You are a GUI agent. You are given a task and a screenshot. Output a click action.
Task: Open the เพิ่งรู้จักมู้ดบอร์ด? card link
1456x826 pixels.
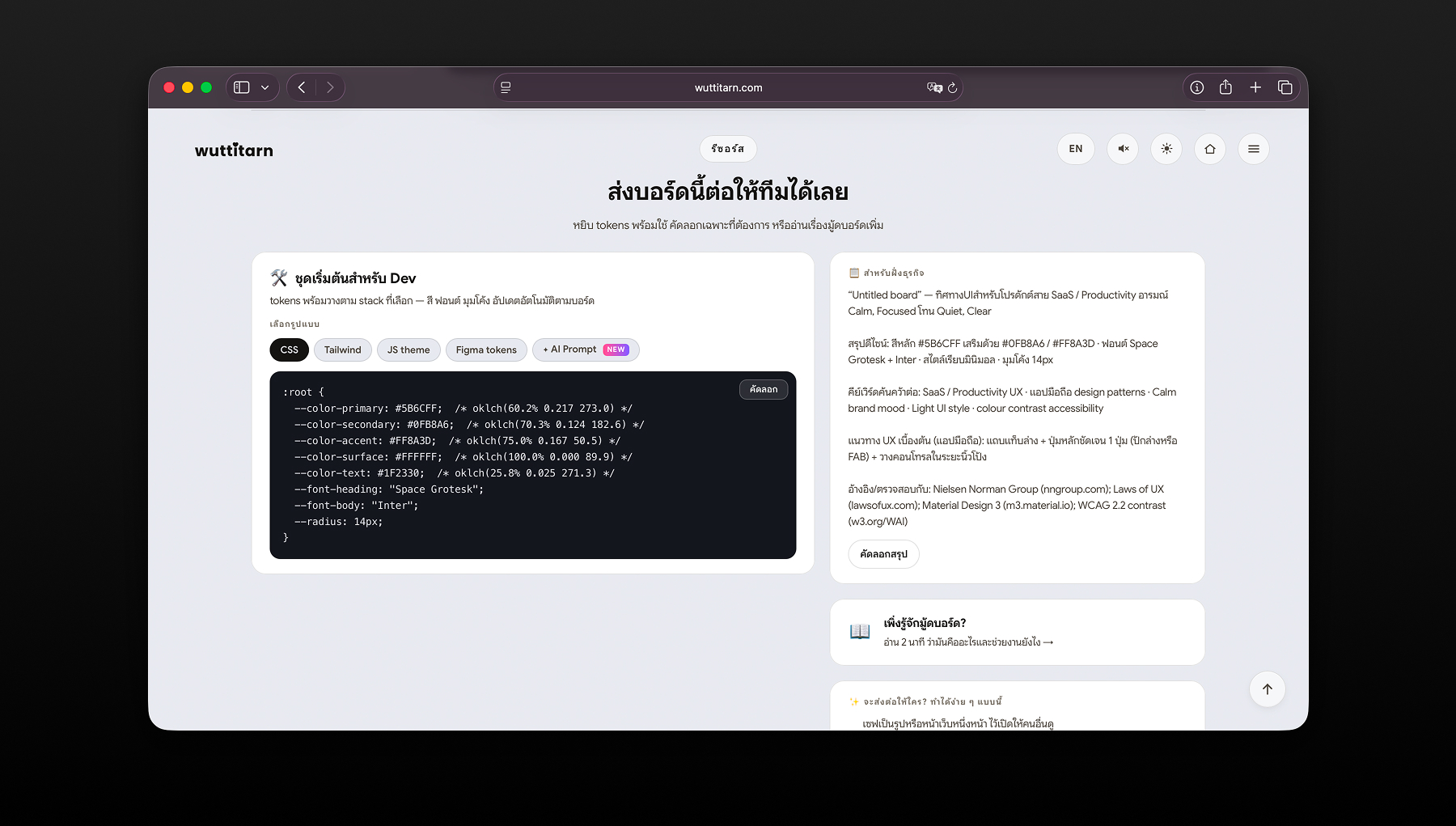coord(1018,632)
